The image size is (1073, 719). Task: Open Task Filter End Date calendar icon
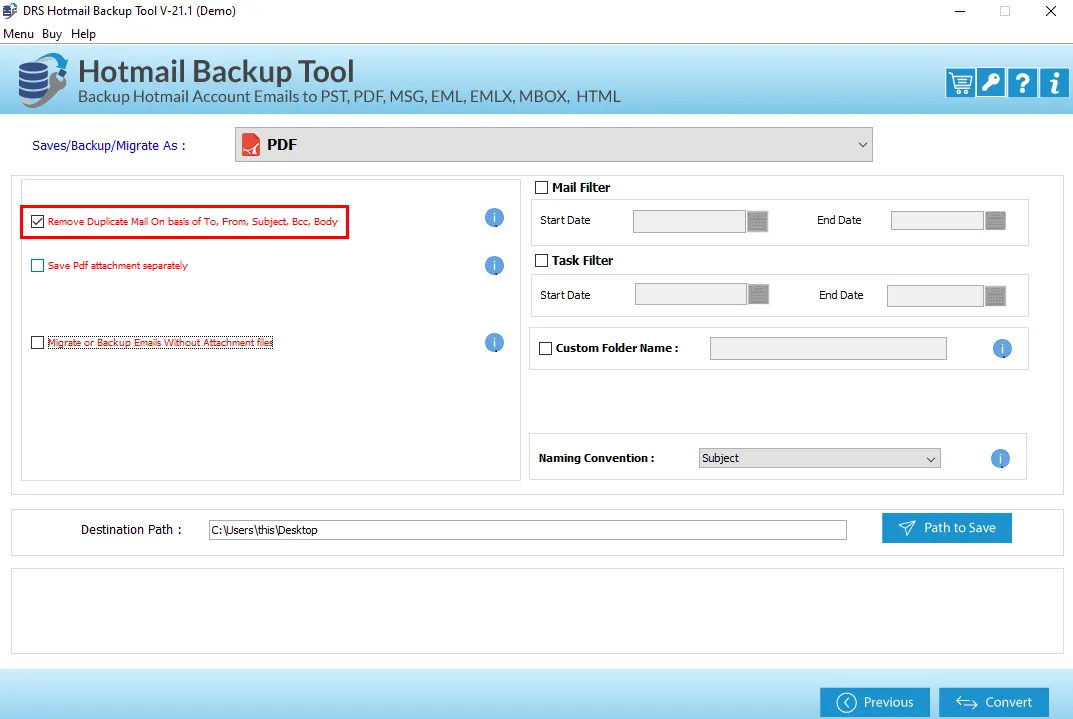coord(995,296)
